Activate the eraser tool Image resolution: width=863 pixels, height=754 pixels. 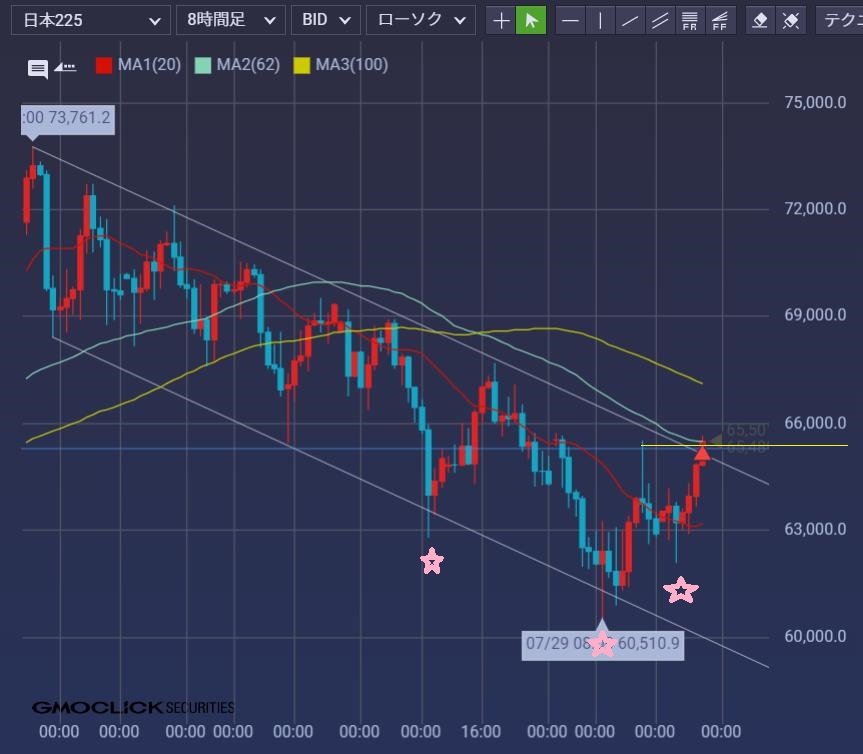point(760,21)
